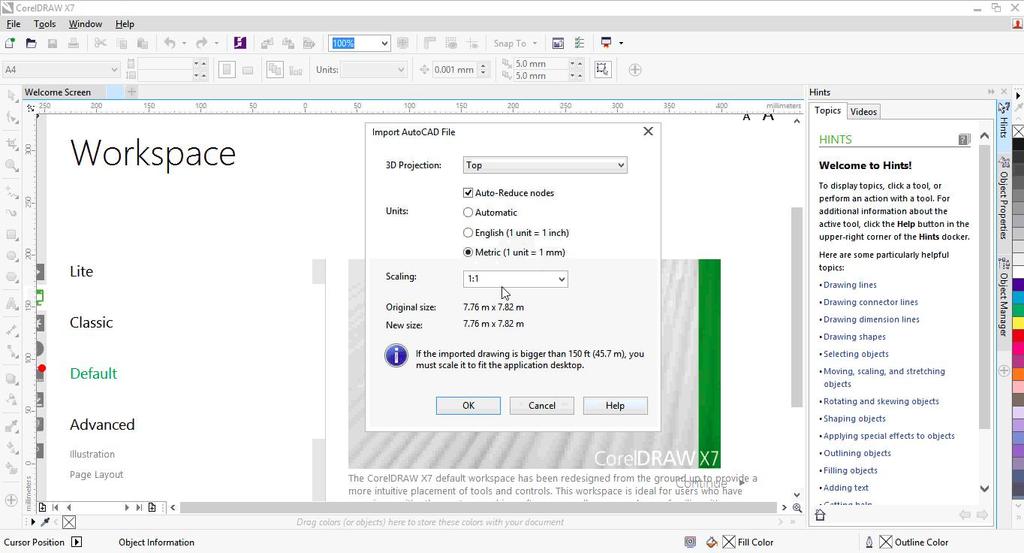Open the Help menu

(125, 24)
